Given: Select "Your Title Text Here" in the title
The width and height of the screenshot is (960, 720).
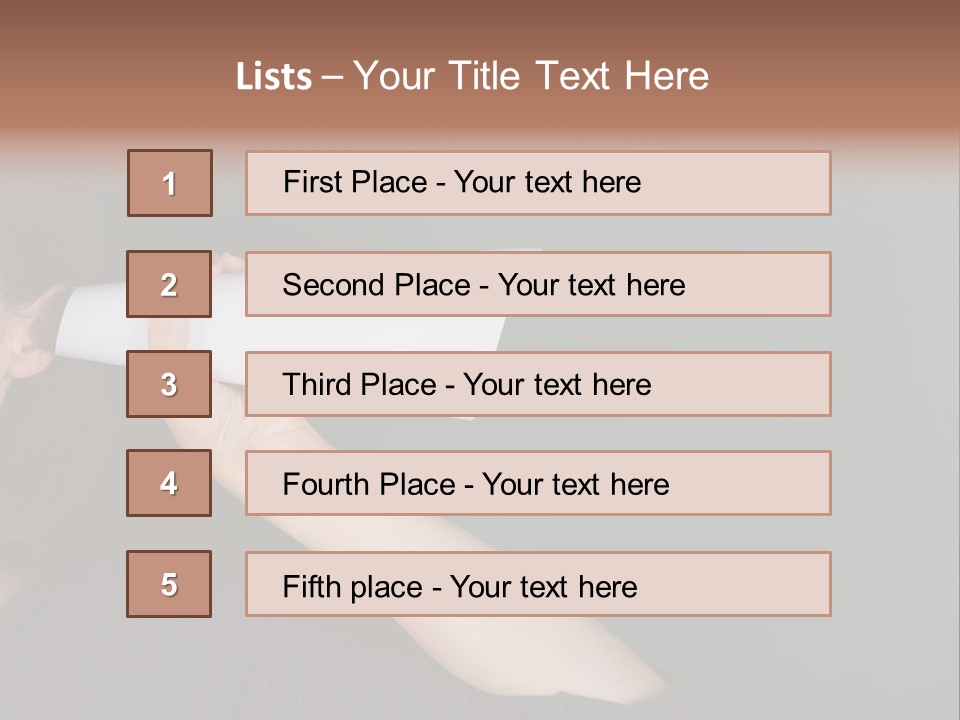Looking at the screenshot, I should tap(531, 76).
